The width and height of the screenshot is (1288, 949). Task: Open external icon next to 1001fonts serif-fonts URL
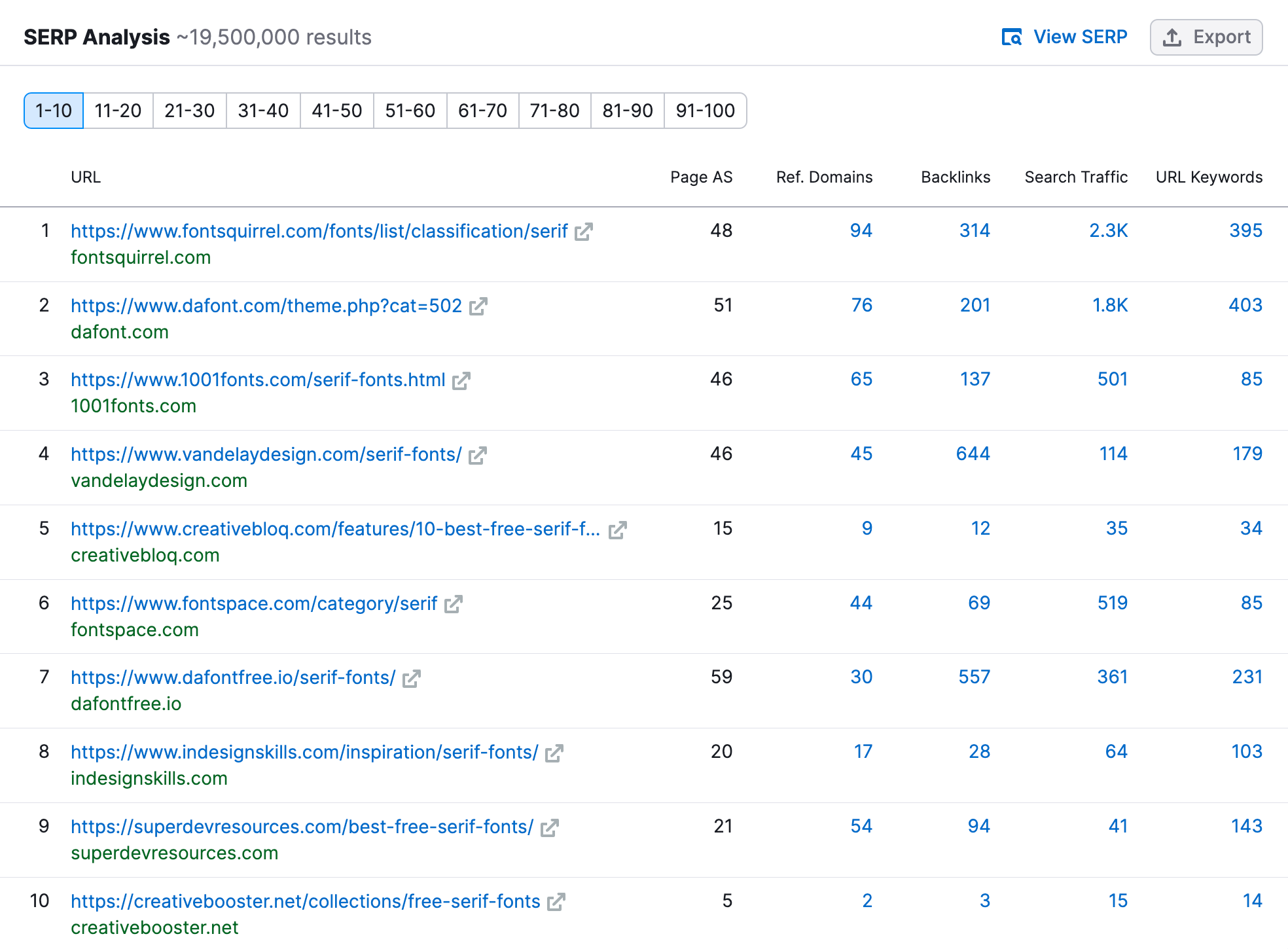pos(461,380)
